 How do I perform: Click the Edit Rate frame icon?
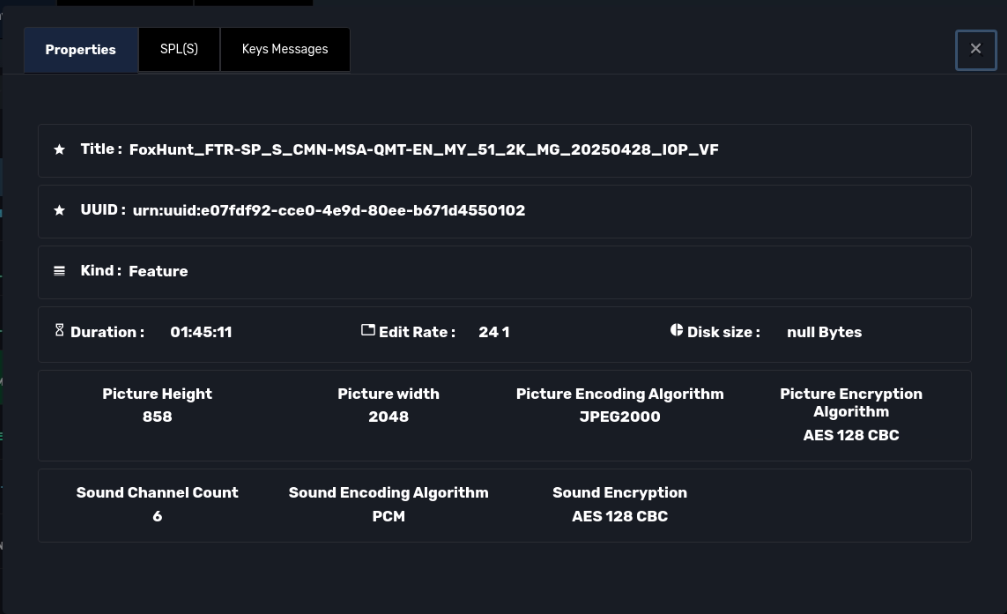coord(367,331)
